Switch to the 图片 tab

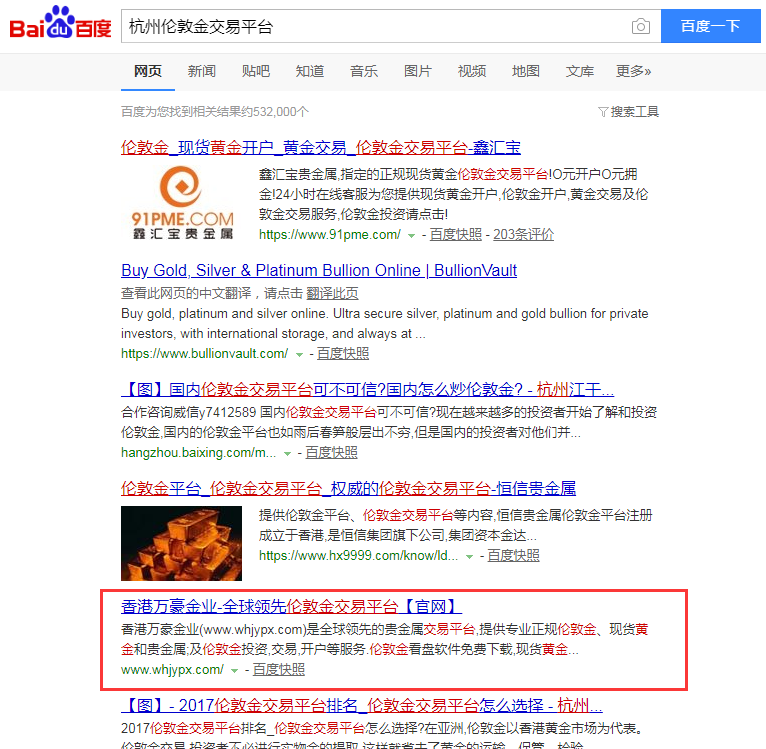(x=418, y=71)
